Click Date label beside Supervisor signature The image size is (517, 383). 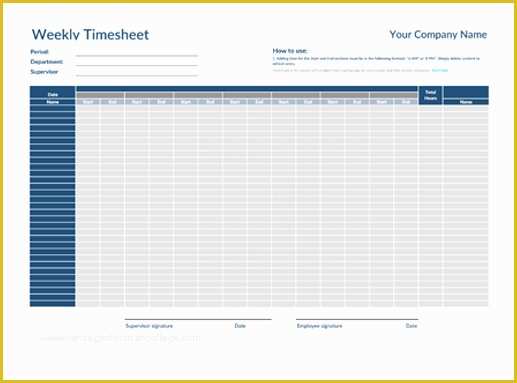pos(240,326)
